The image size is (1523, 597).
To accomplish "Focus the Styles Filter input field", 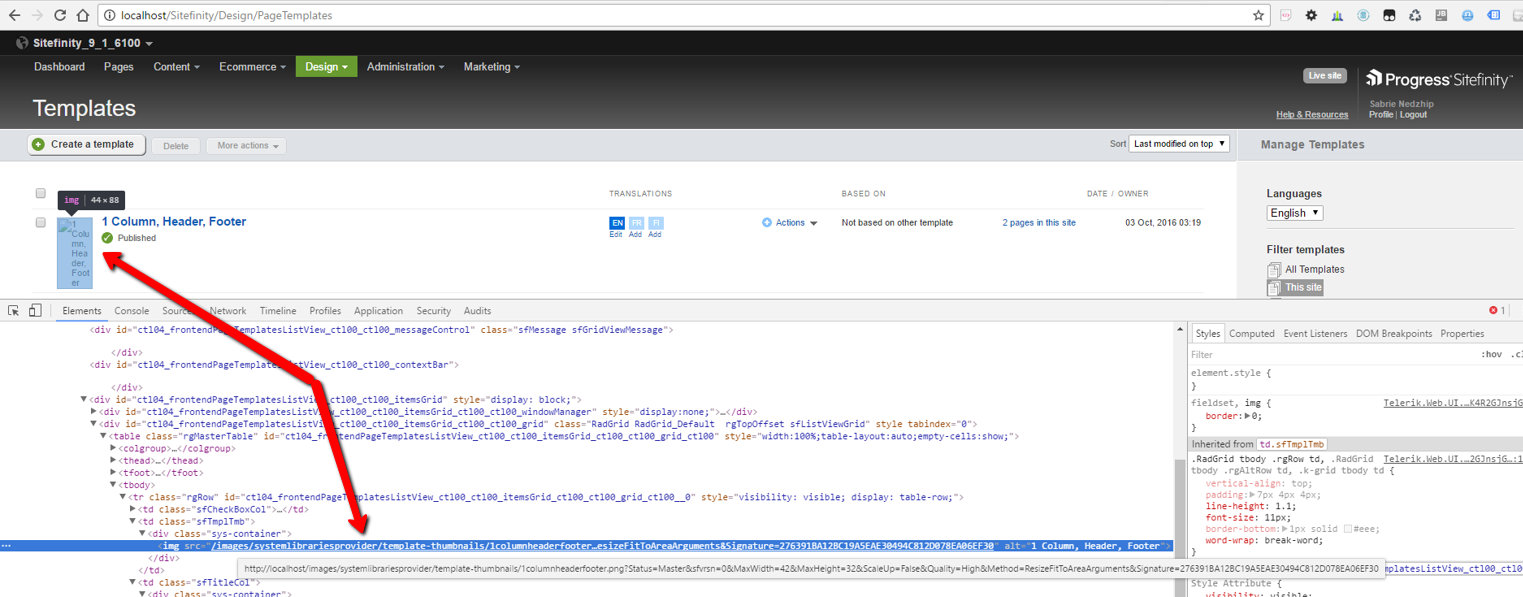I will pos(1330,354).
